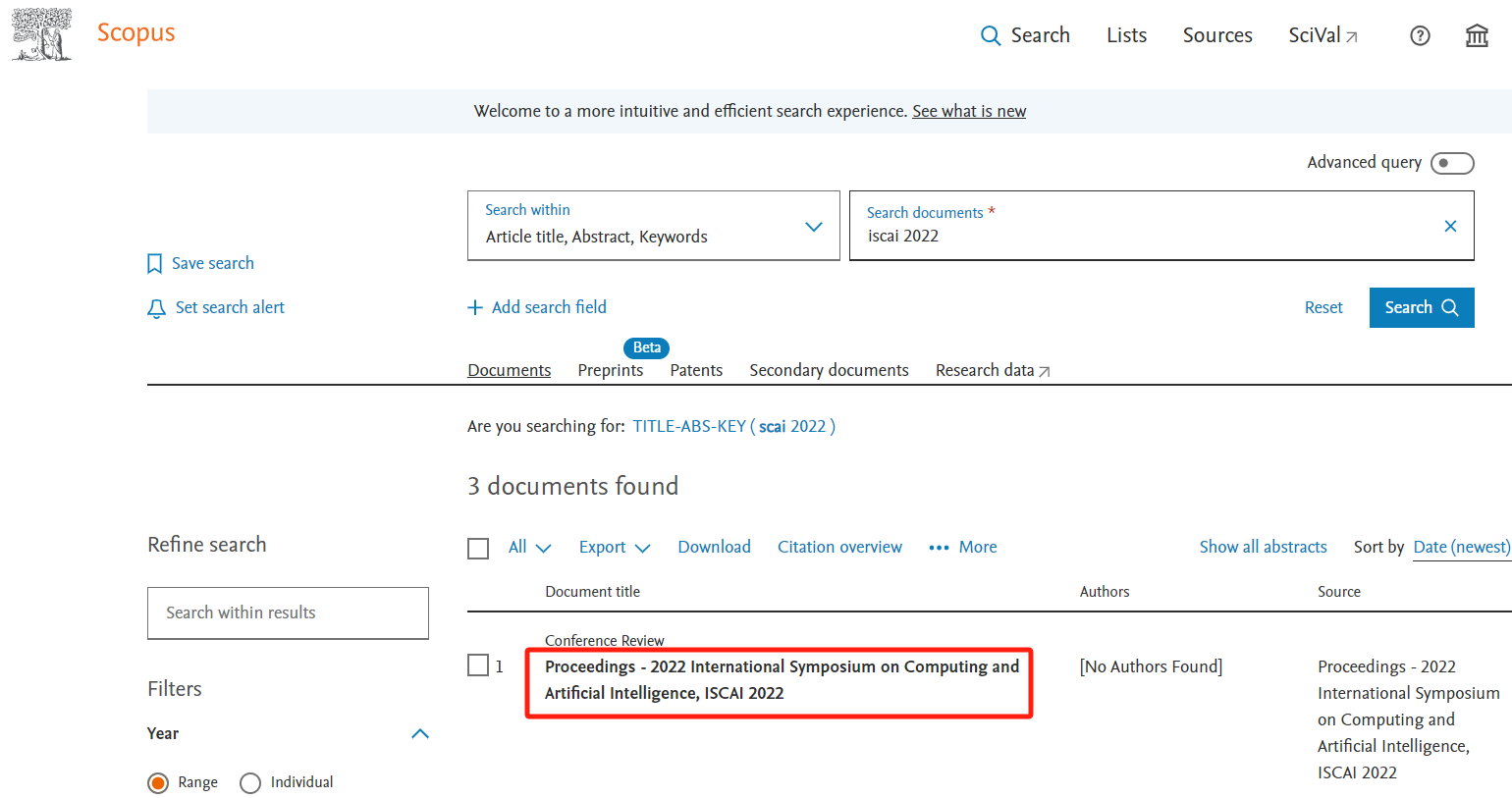This screenshot has width=1512, height=798.
Task: Open Proceedings ISCAI 2022 document title
Action: click(x=782, y=679)
